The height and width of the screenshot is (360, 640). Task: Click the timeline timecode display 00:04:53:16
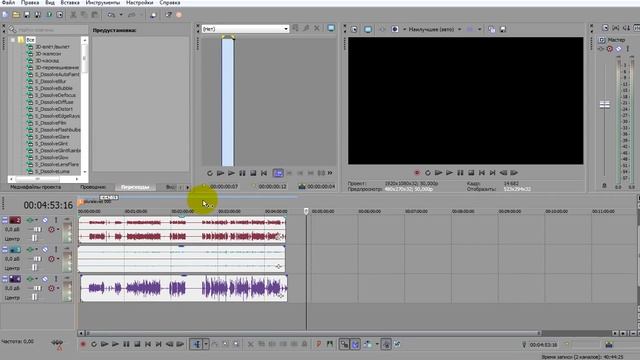click(48, 205)
